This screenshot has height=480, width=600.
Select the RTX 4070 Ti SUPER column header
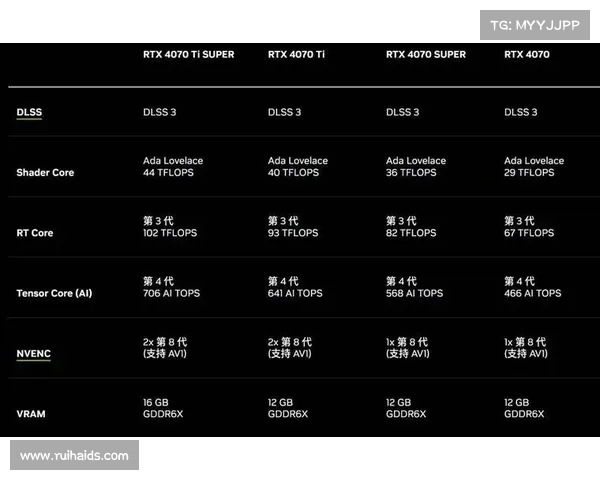188,54
